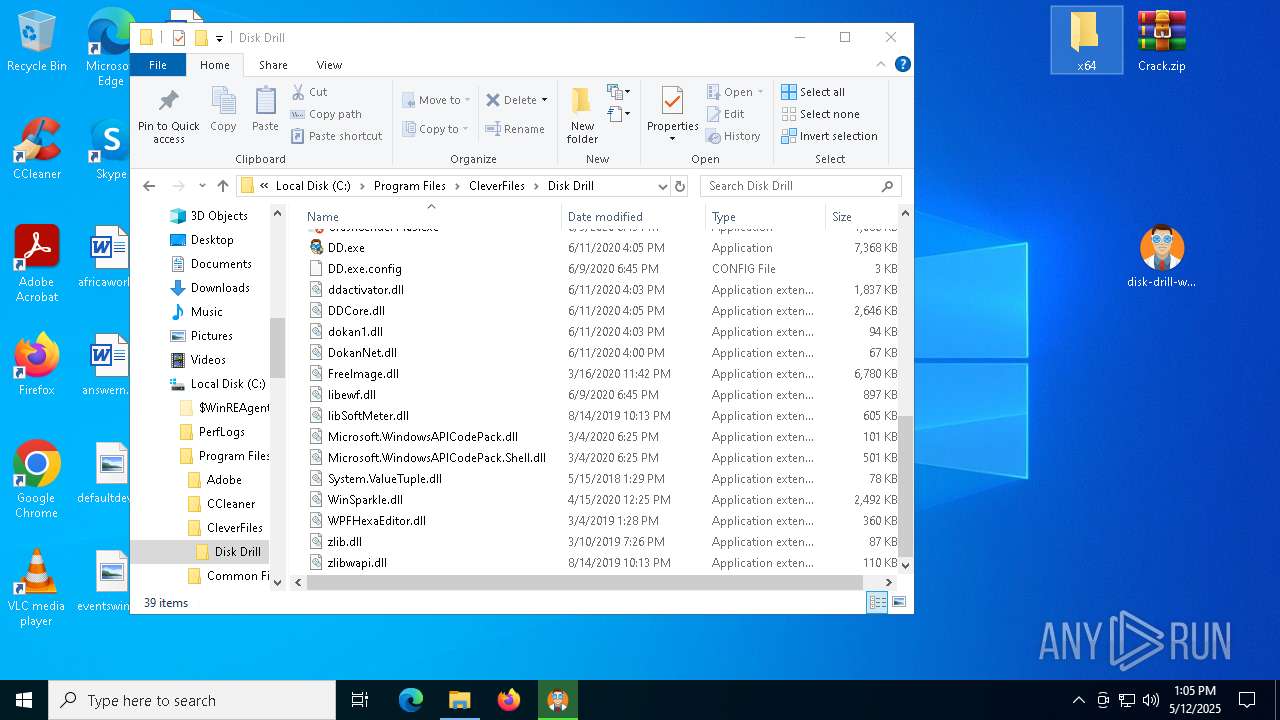Select Downloads in the navigation pane
The height and width of the screenshot is (720, 1280).
coord(220,288)
